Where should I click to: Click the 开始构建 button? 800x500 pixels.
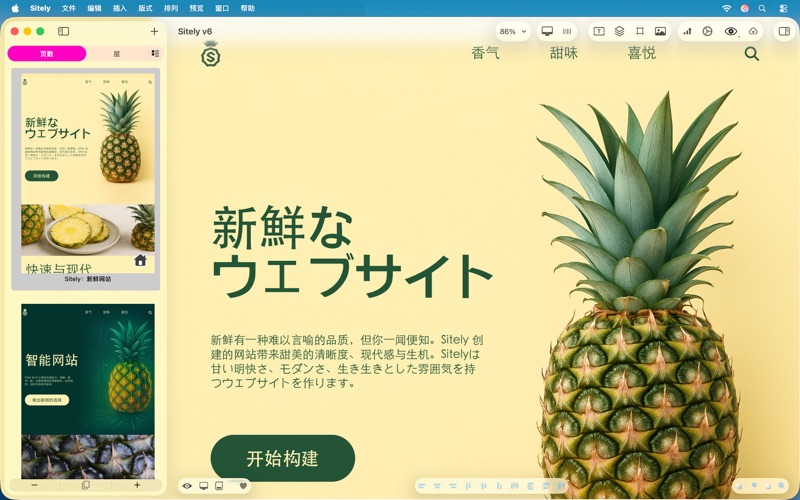coord(283,458)
